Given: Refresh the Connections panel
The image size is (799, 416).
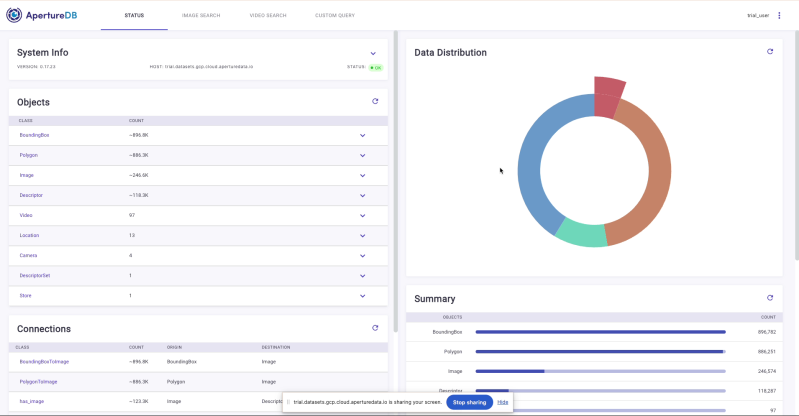Looking at the screenshot, I should (x=375, y=328).
